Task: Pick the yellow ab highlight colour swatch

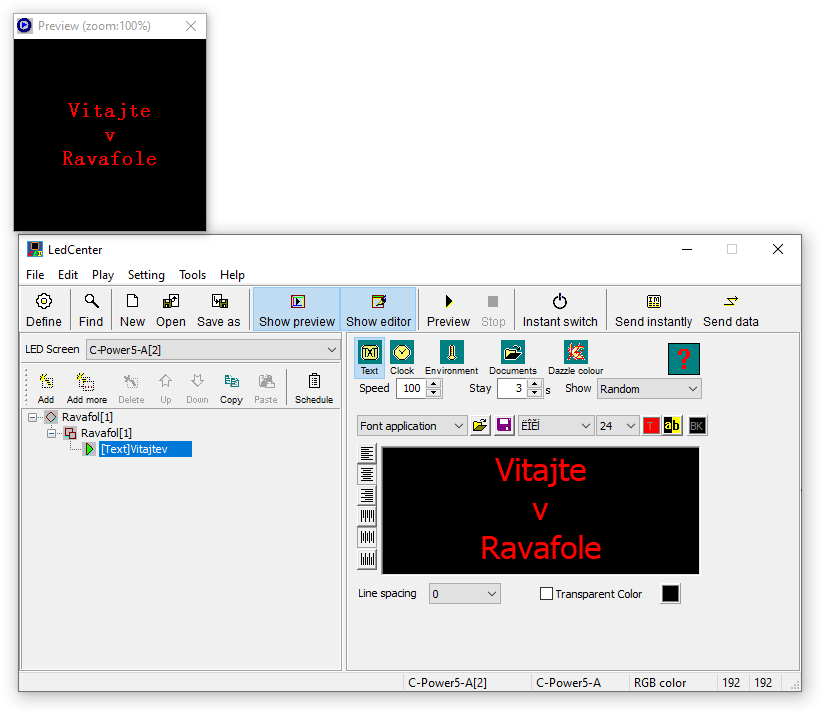Action: tap(672, 426)
